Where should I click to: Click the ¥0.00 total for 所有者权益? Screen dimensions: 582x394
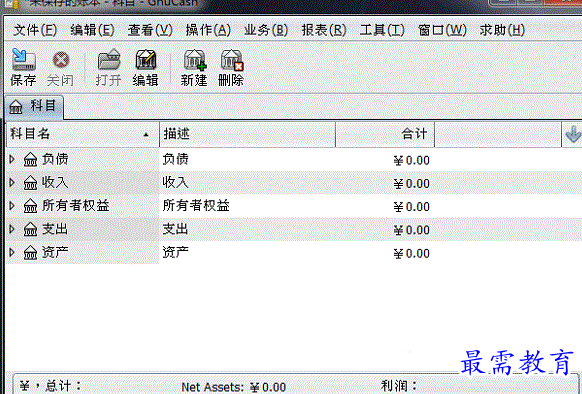click(412, 207)
